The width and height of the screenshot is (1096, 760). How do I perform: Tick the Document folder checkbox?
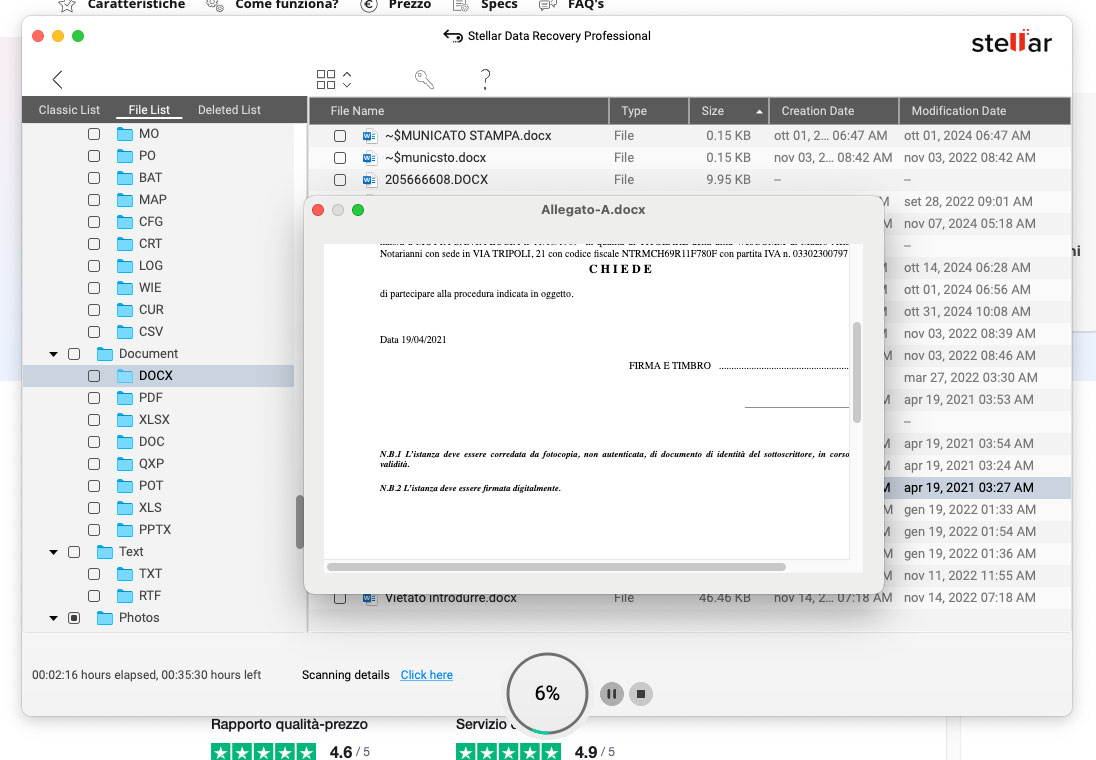73,354
